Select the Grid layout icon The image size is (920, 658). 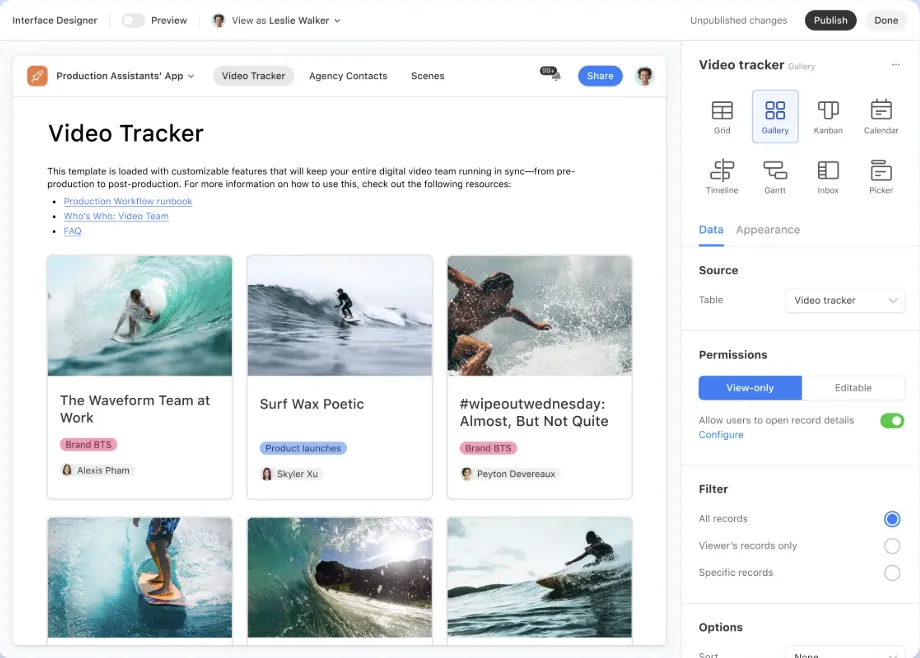pyautogui.click(x=722, y=110)
